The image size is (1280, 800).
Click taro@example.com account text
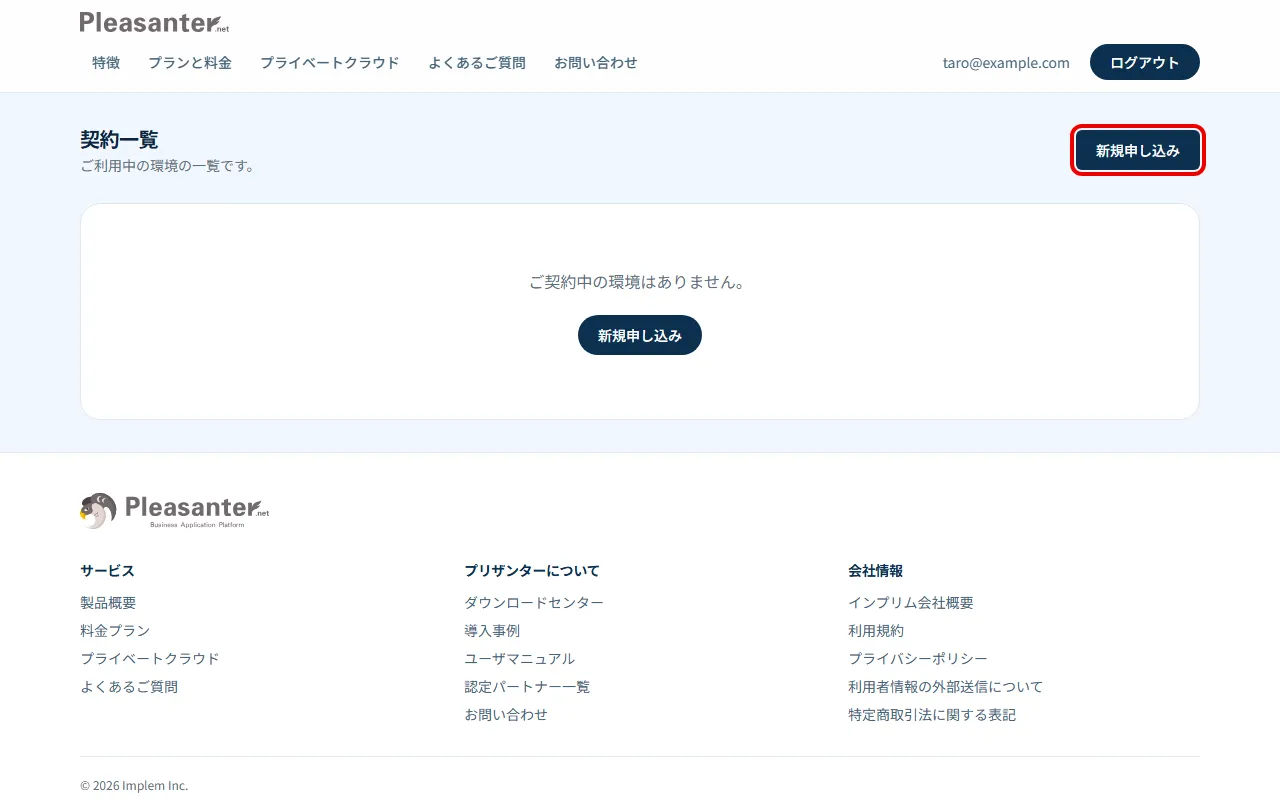point(1006,62)
